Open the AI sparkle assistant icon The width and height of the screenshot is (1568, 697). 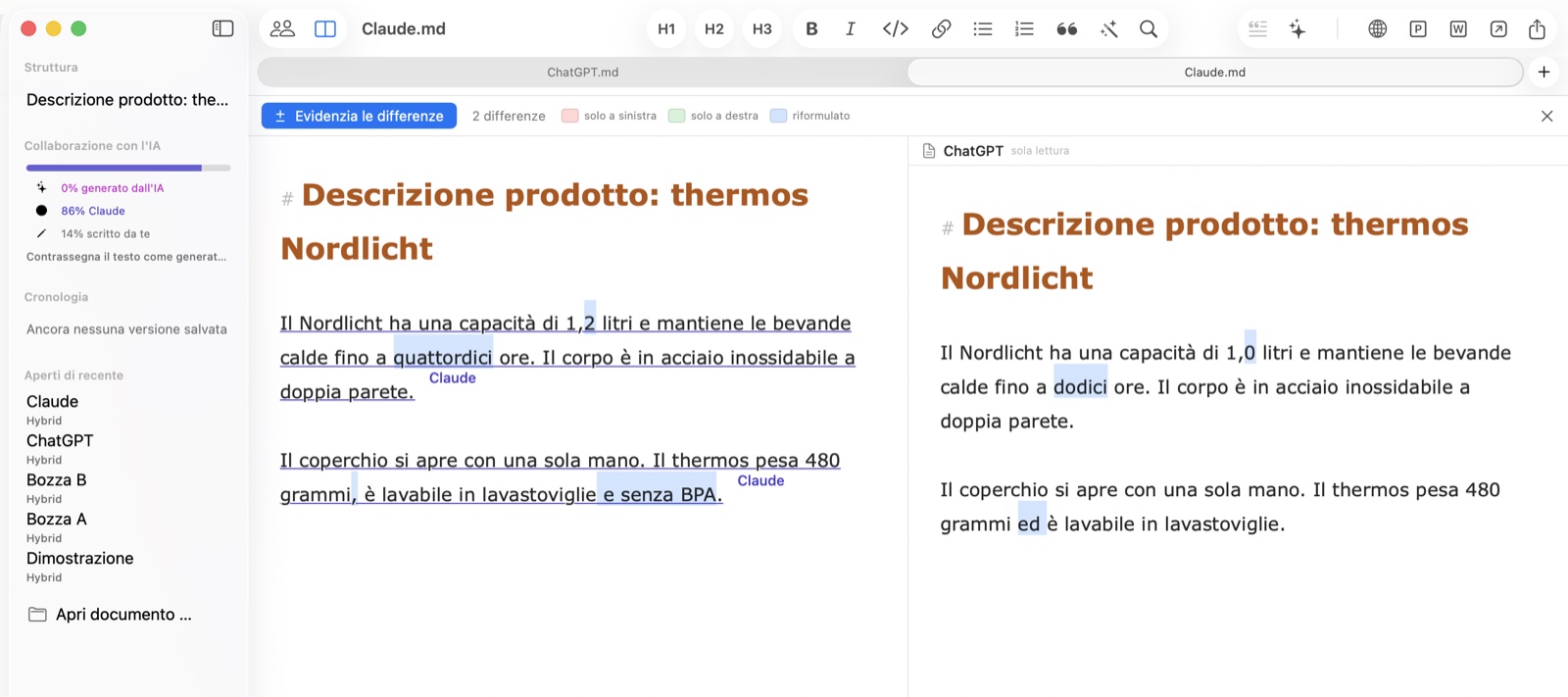coord(1298,28)
